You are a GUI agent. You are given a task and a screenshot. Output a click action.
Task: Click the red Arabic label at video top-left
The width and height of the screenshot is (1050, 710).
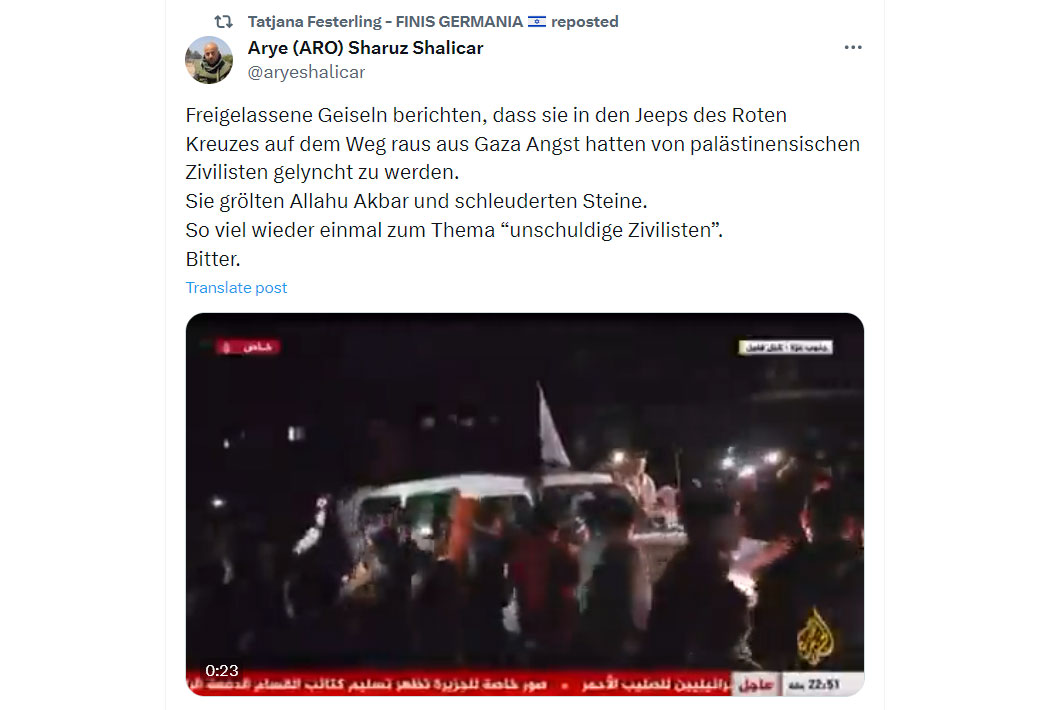coord(248,346)
